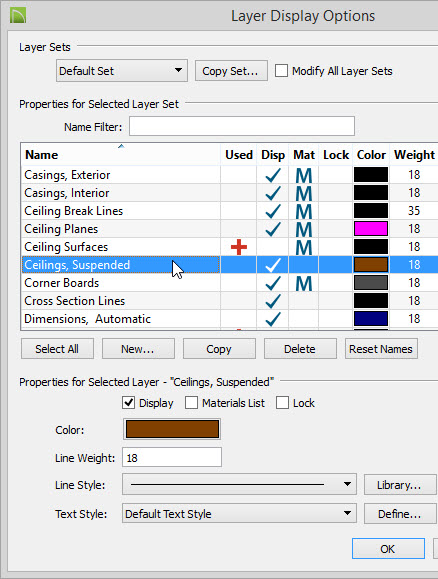
Task: Click the M materials icon for Corner Boards
Action: [304, 283]
